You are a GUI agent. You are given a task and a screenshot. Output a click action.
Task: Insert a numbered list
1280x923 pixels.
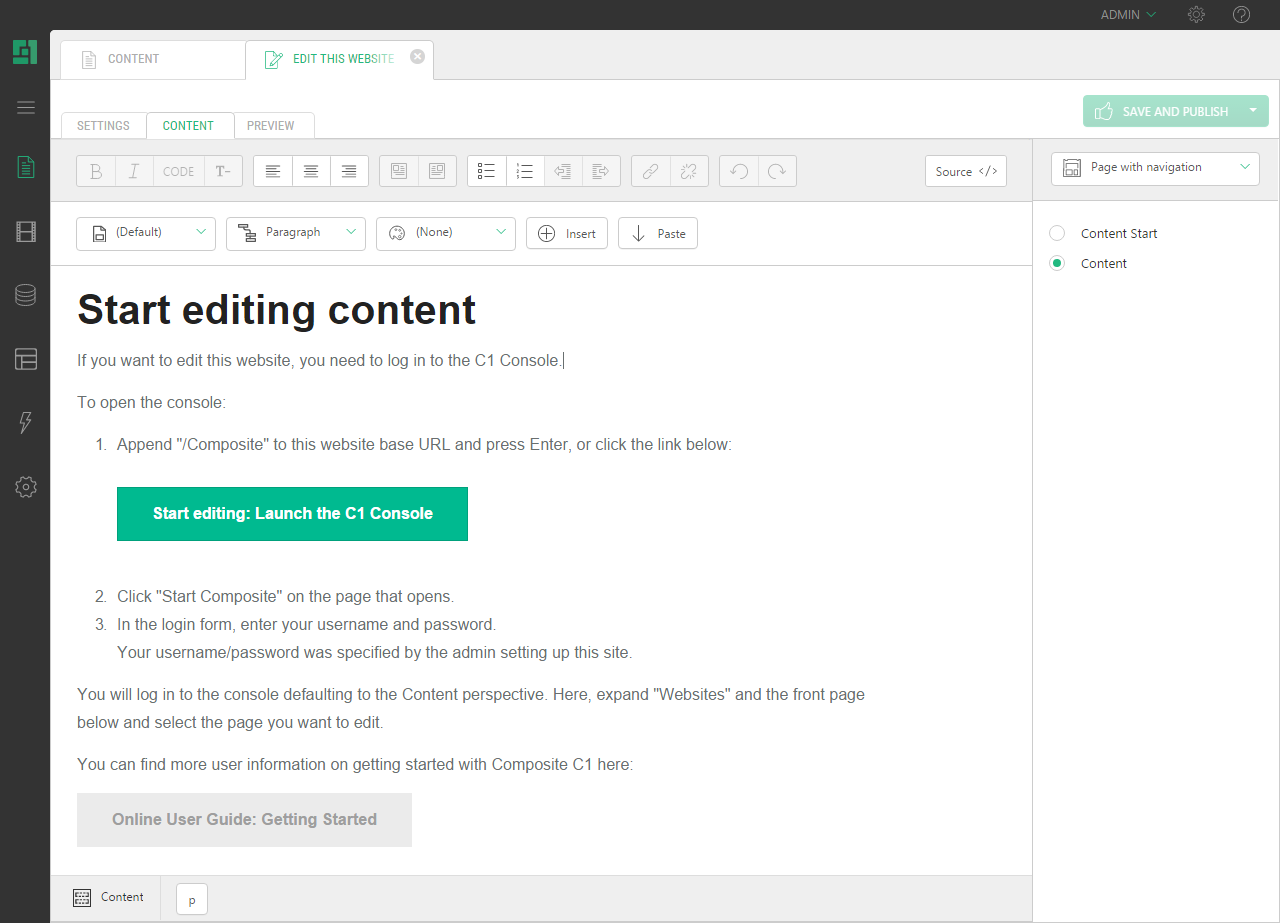coord(525,171)
